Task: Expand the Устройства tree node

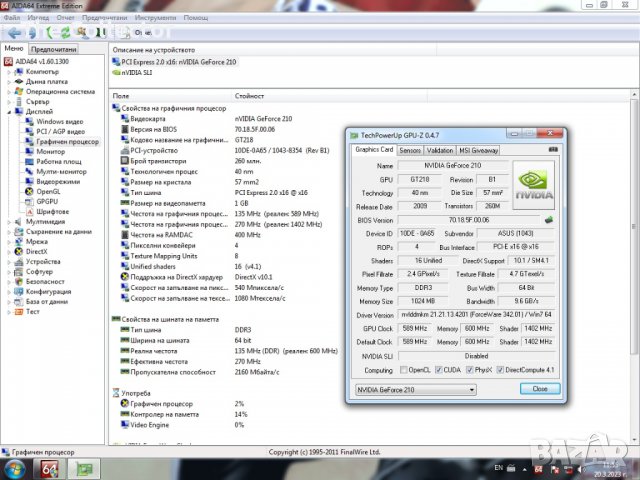Action: pyautogui.click(x=9, y=262)
